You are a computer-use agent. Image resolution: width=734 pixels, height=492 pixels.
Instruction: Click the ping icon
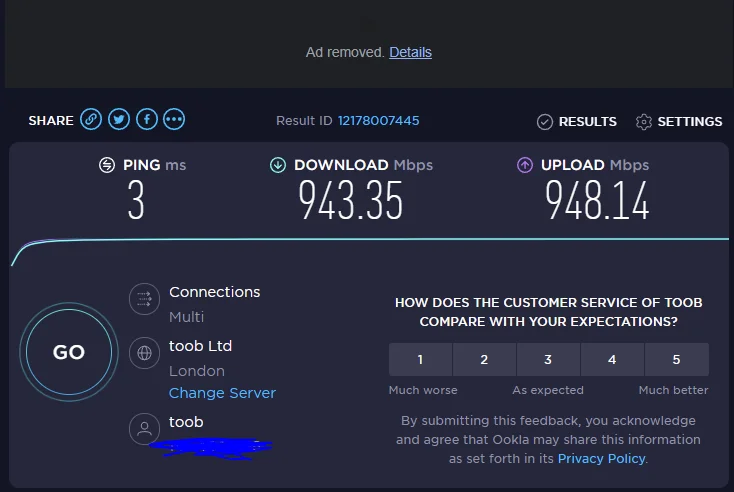(x=107, y=165)
